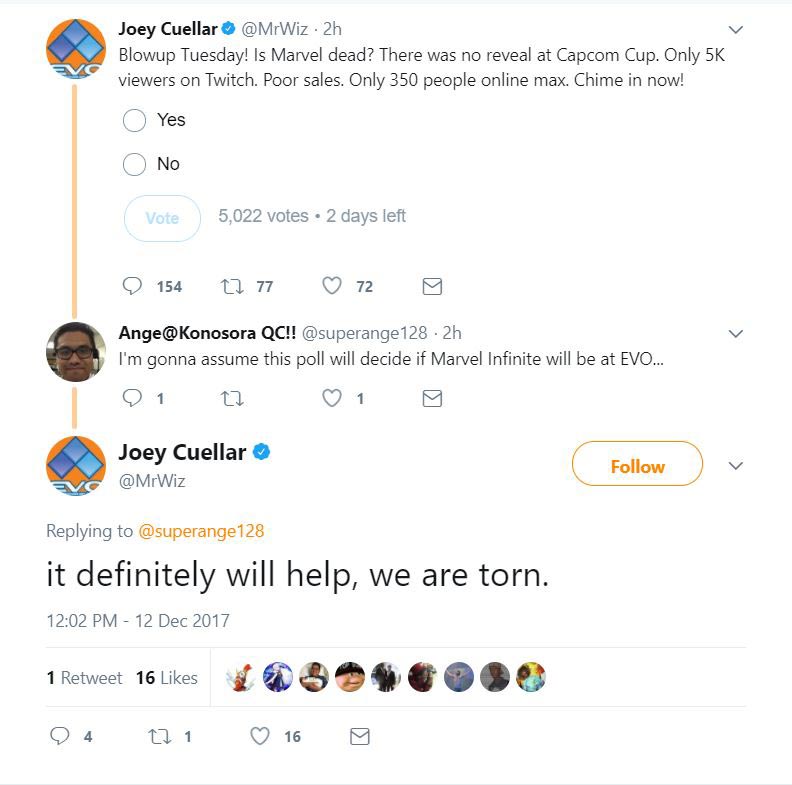This screenshot has width=792, height=785.
Task: Retweet the Blowup Tuesday poll tweet
Action: tap(232, 286)
